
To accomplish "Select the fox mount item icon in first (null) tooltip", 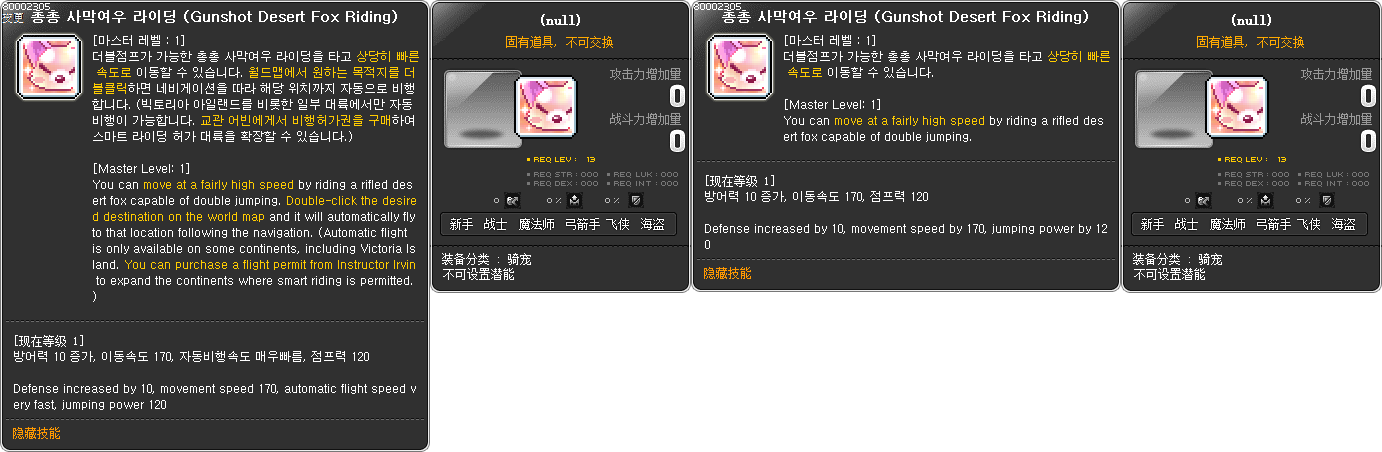I will click(546, 107).
